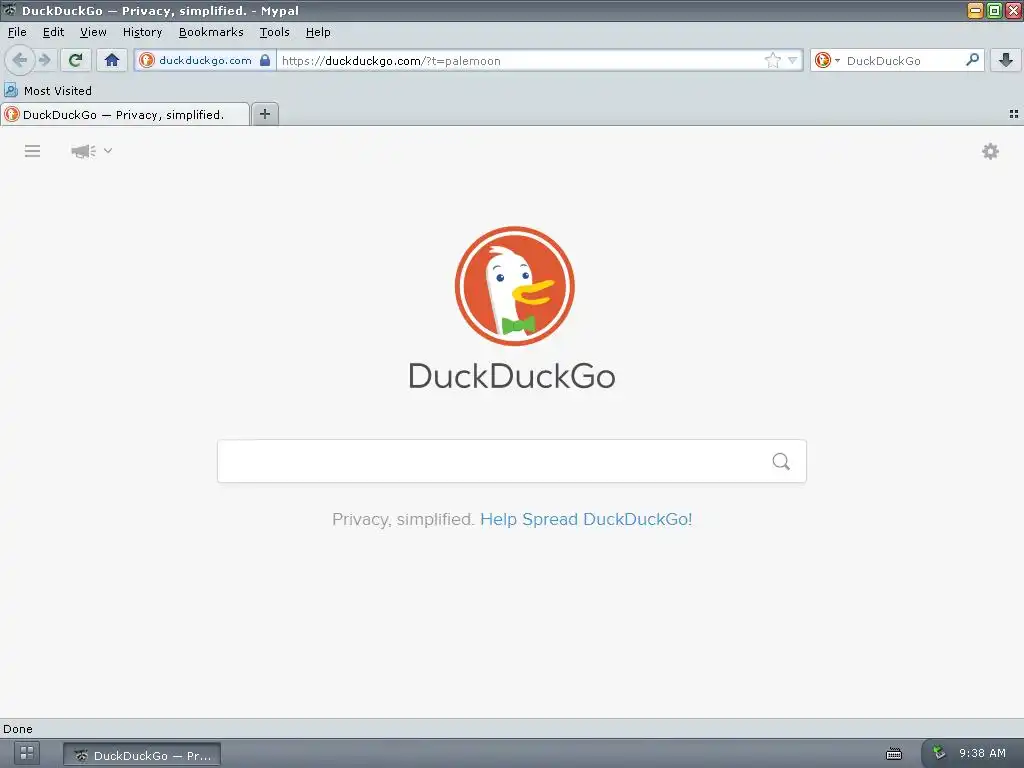
Task: Click the 9:38 AM clock
Action: [x=982, y=753]
